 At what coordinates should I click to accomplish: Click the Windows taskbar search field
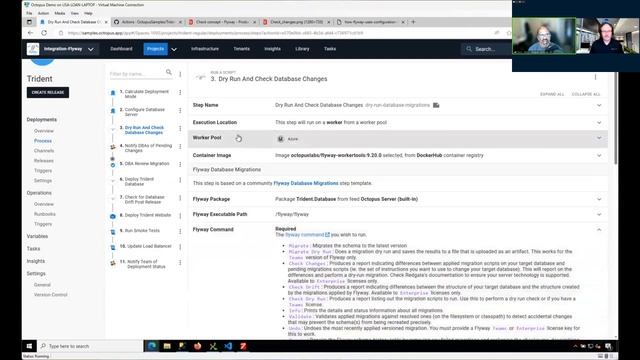tap(90, 346)
